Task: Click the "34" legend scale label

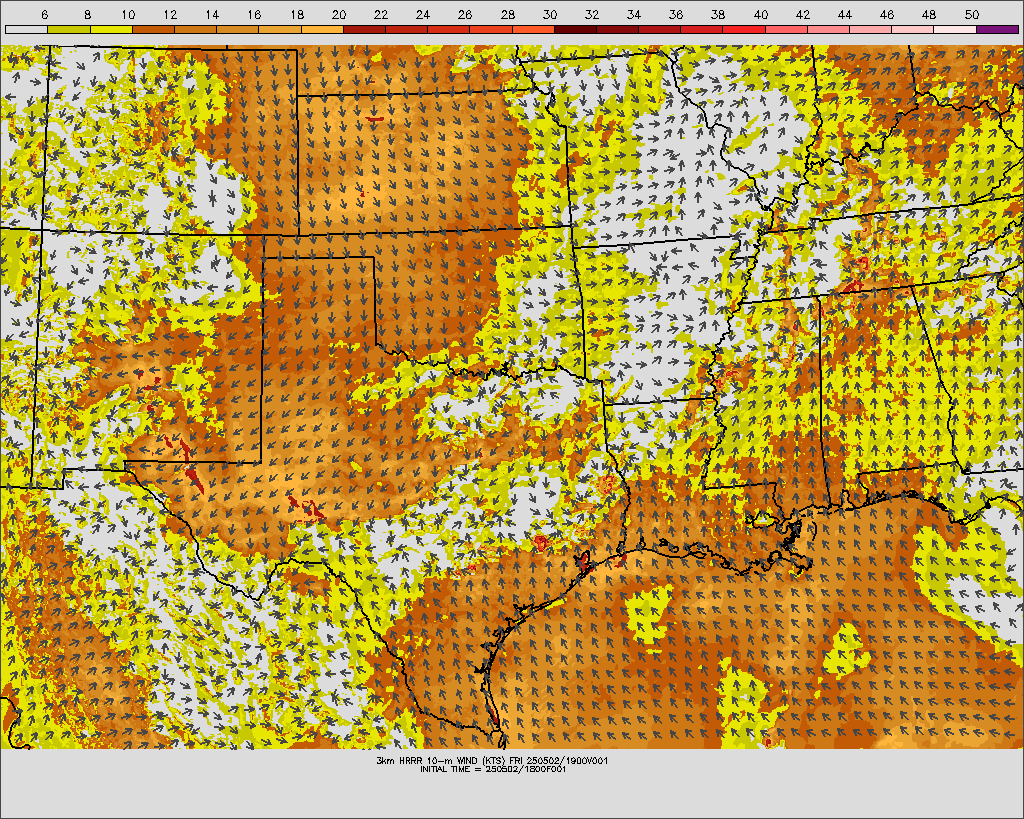Action: click(x=633, y=14)
